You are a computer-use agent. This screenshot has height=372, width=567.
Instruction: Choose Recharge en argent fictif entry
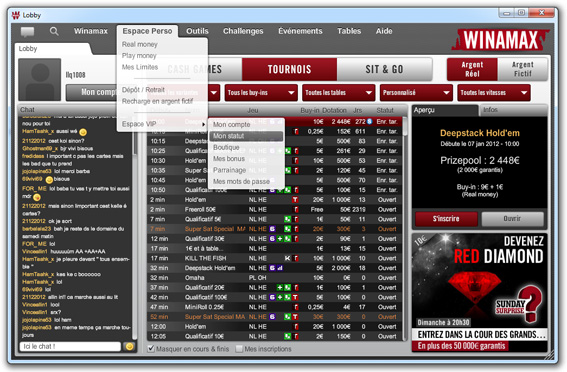[157, 101]
